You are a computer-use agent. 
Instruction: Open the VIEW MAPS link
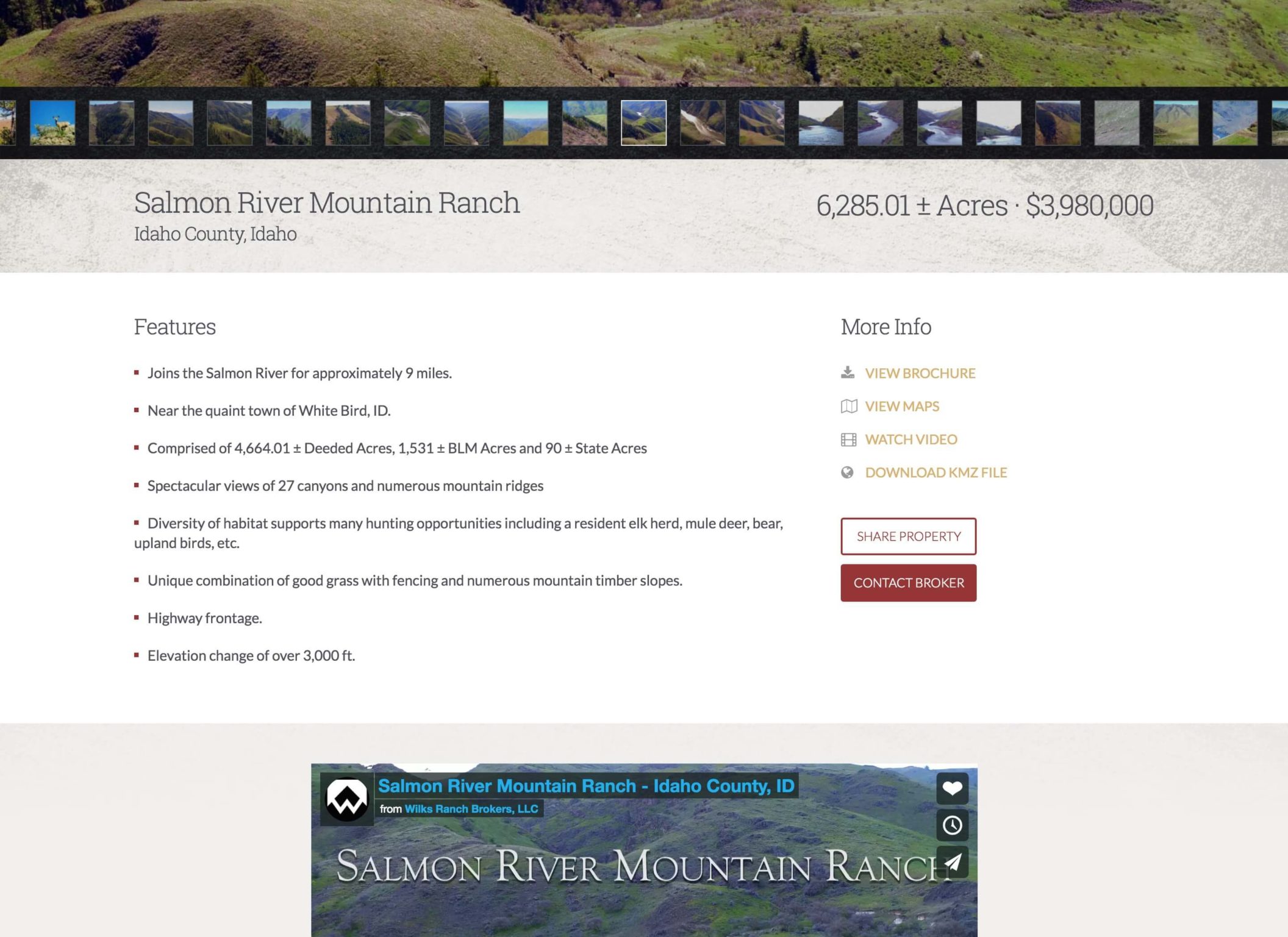pos(901,406)
